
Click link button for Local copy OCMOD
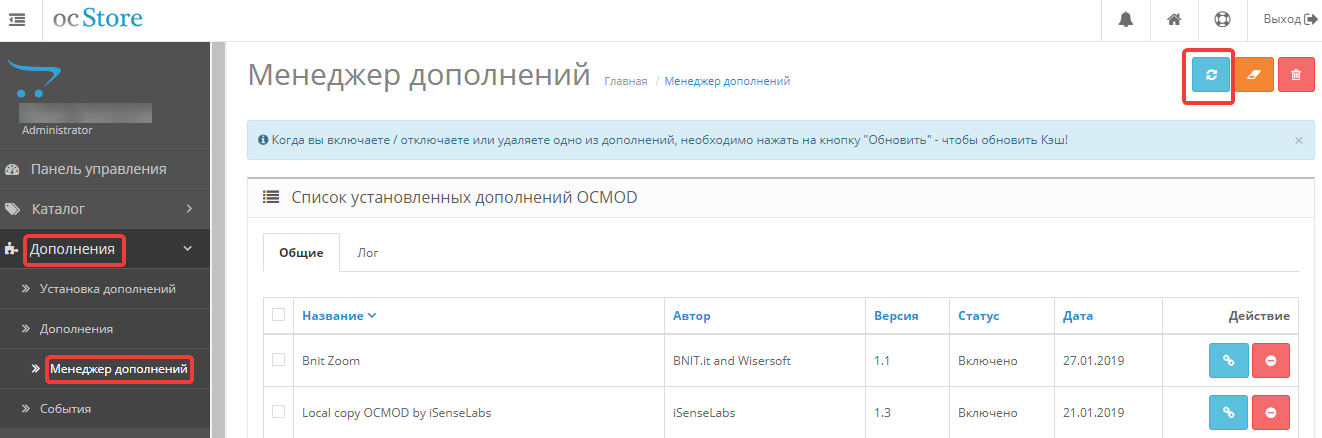pos(1228,411)
